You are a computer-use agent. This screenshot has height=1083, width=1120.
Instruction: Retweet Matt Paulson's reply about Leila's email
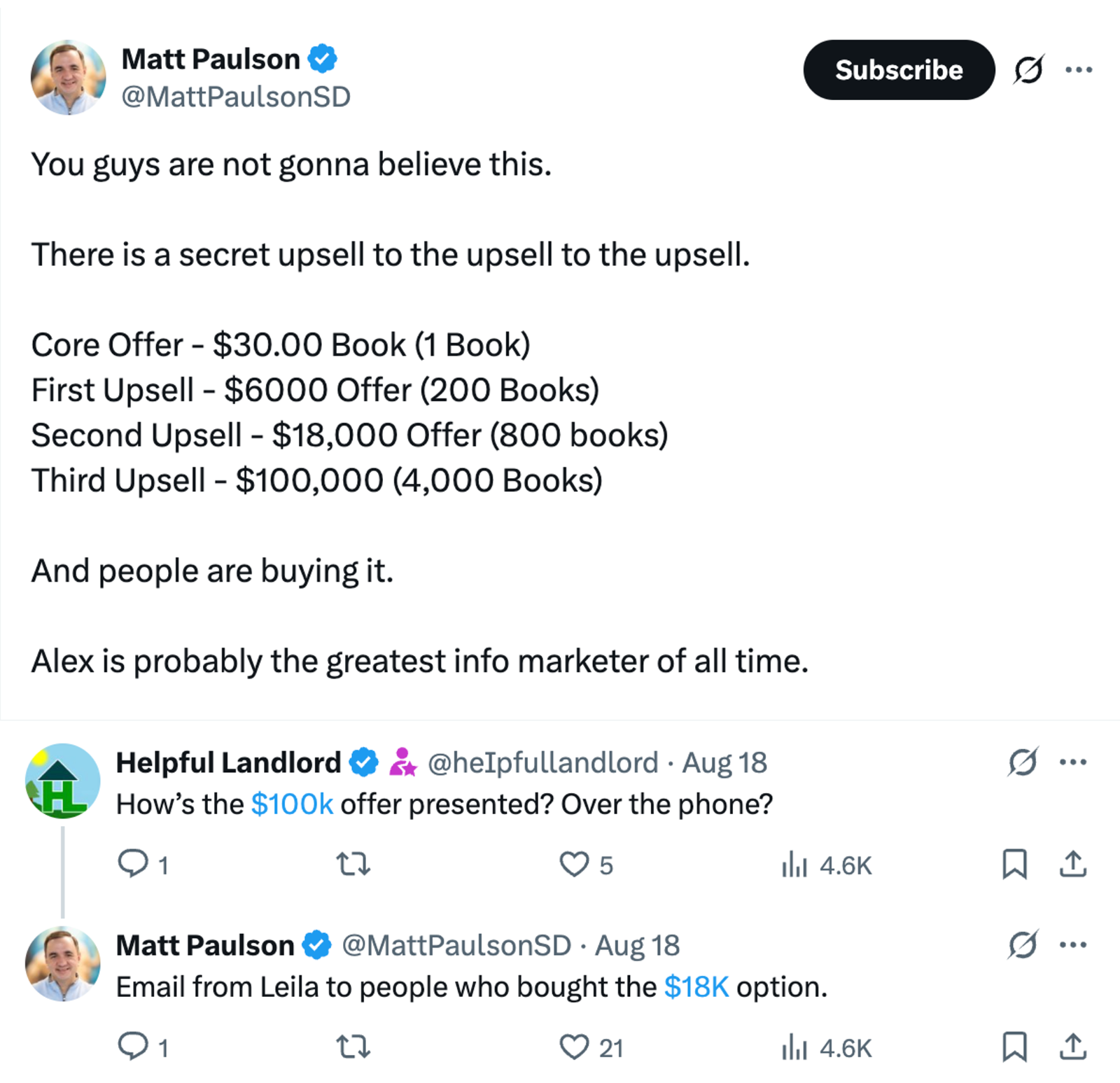click(353, 1048)
